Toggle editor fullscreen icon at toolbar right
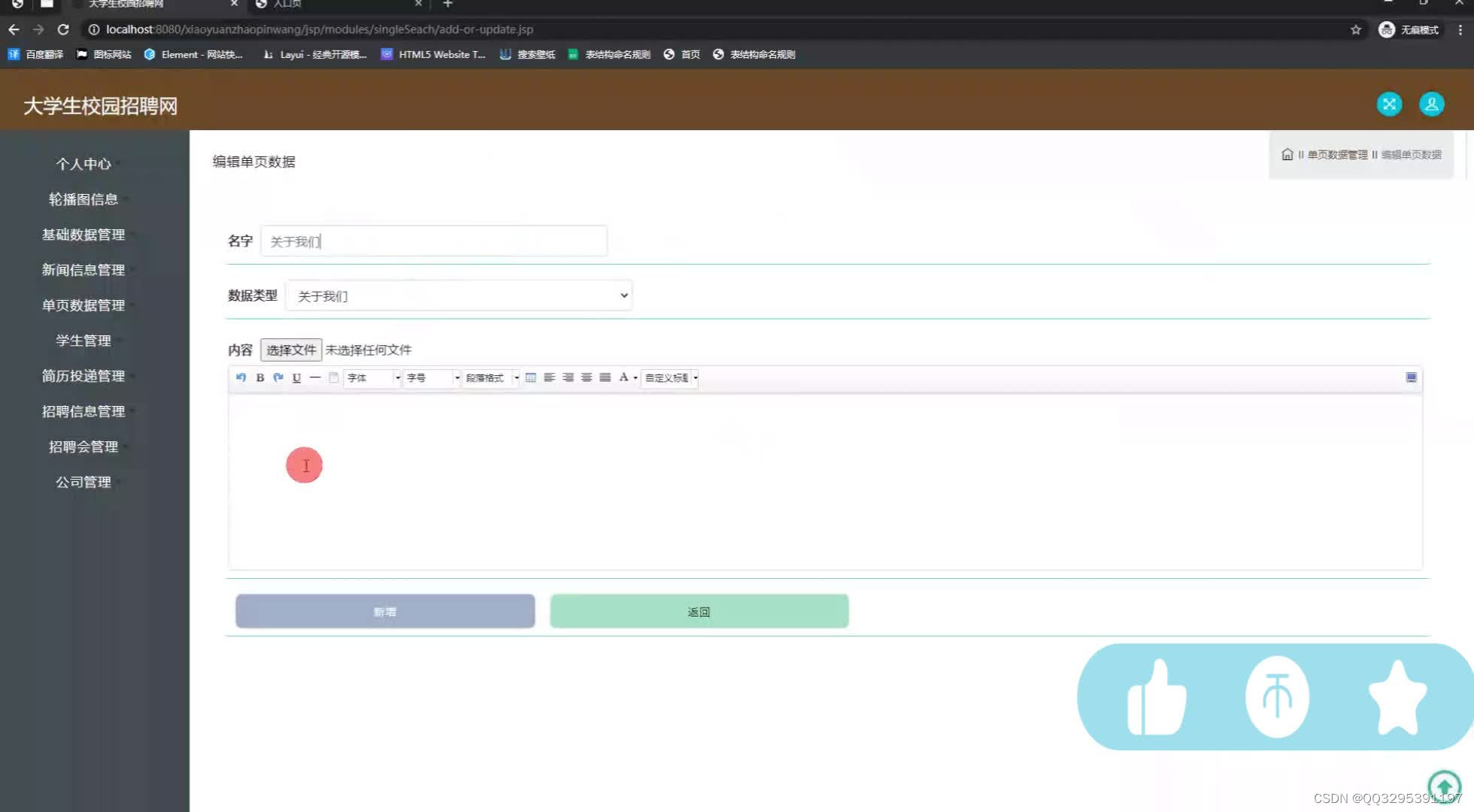Image resolution: width=1474 pixels, height=812 pixels. [1411, 377]
